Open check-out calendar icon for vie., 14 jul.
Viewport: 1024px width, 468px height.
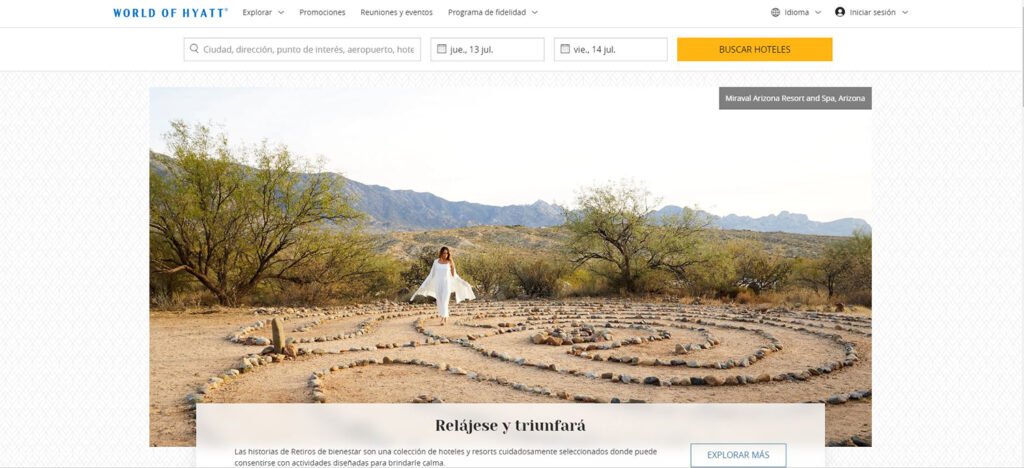coord(565,49)
